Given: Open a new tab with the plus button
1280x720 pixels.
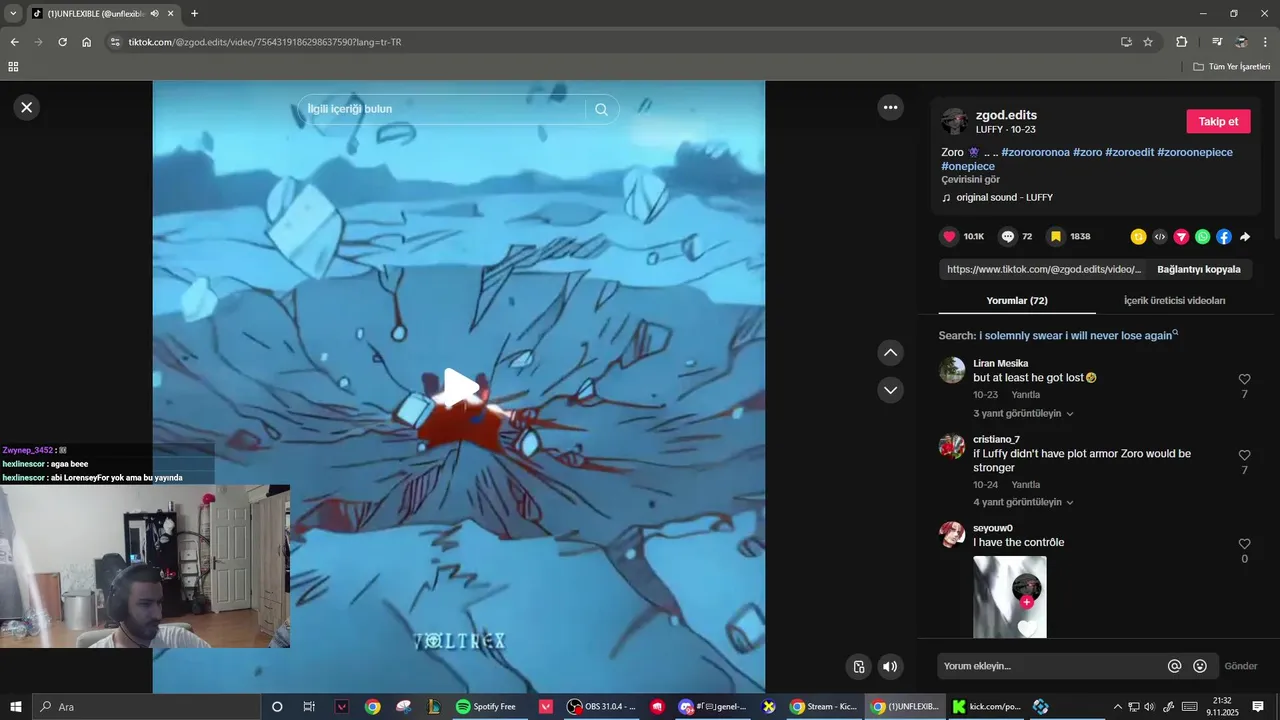Looking at the screenshot, I should click(x=194, y=13).
